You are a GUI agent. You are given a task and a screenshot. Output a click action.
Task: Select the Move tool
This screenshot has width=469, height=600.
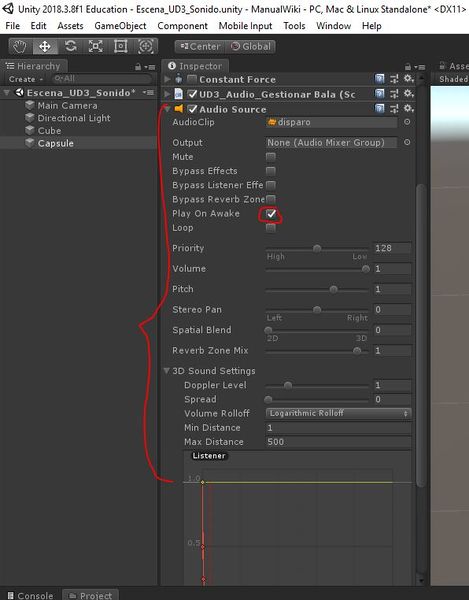point(45,47)
